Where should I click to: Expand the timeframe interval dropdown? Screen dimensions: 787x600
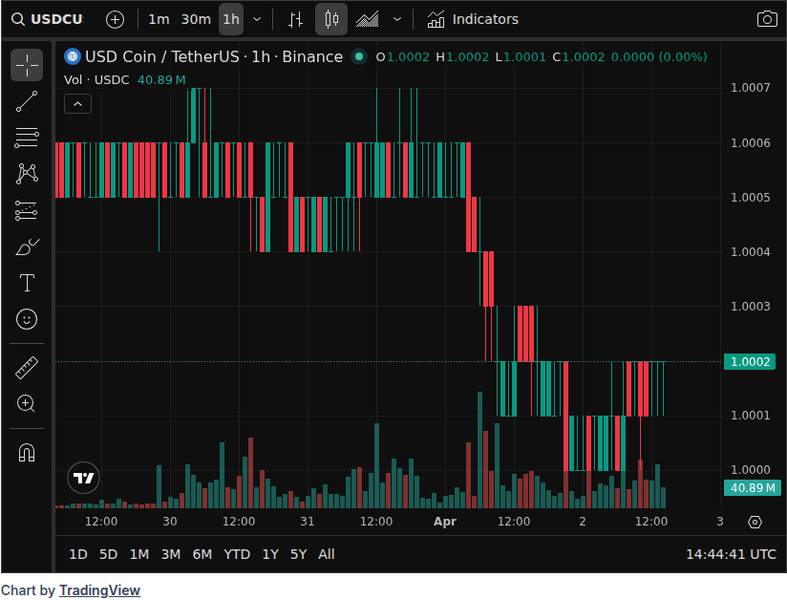click(257, 20)
